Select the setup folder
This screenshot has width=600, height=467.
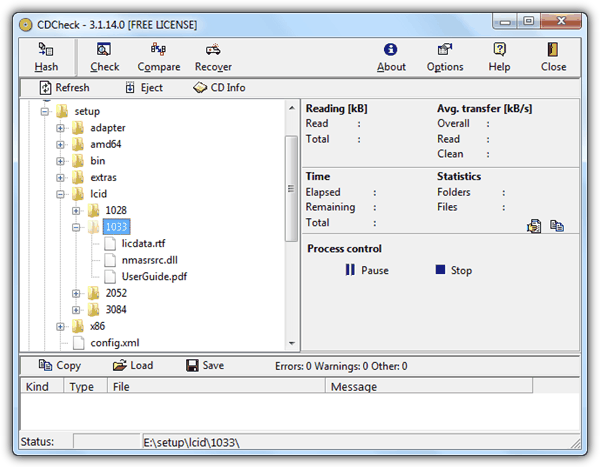click(87, 111)
